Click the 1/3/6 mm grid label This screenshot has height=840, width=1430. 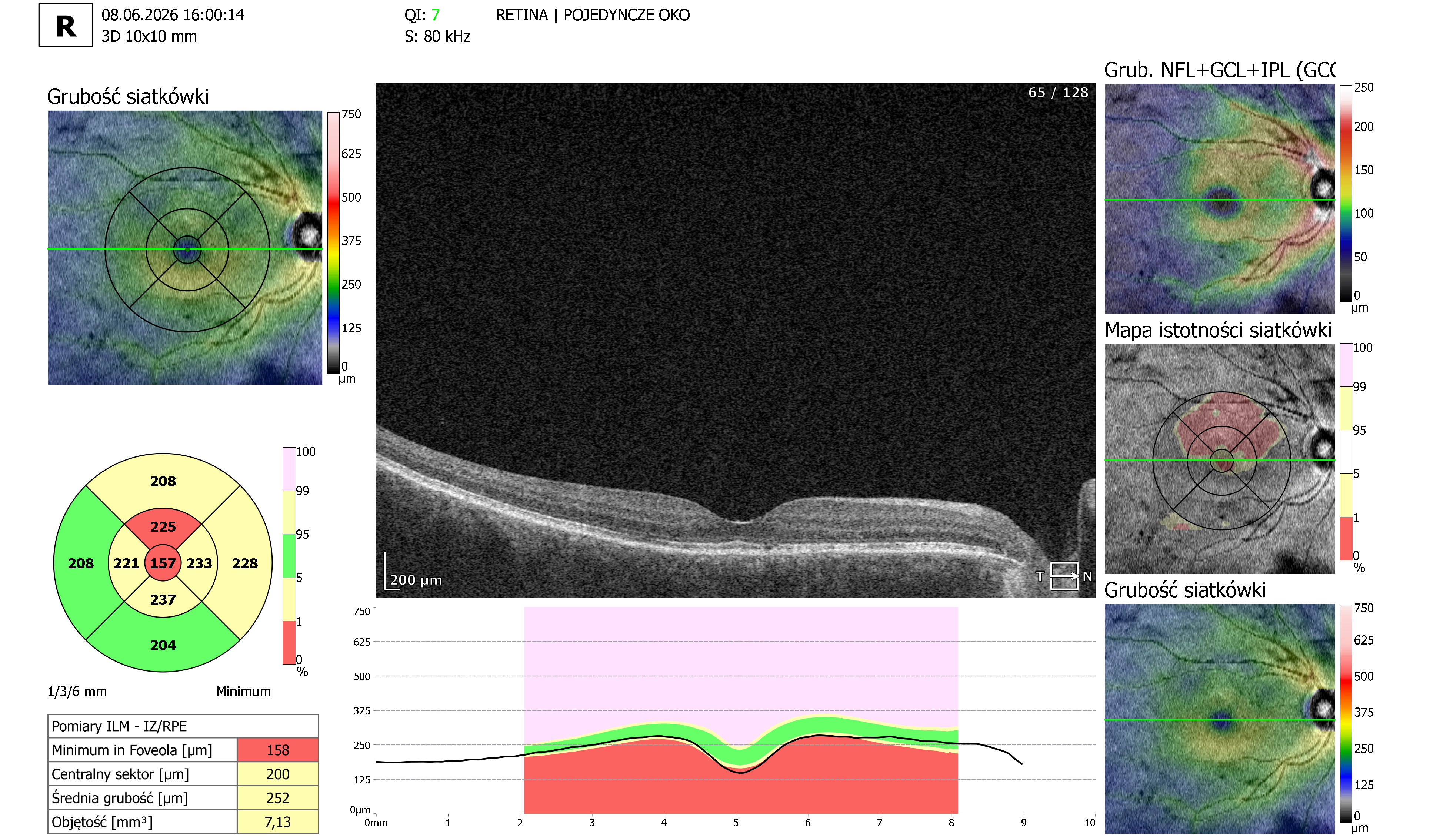coord(77,692)
